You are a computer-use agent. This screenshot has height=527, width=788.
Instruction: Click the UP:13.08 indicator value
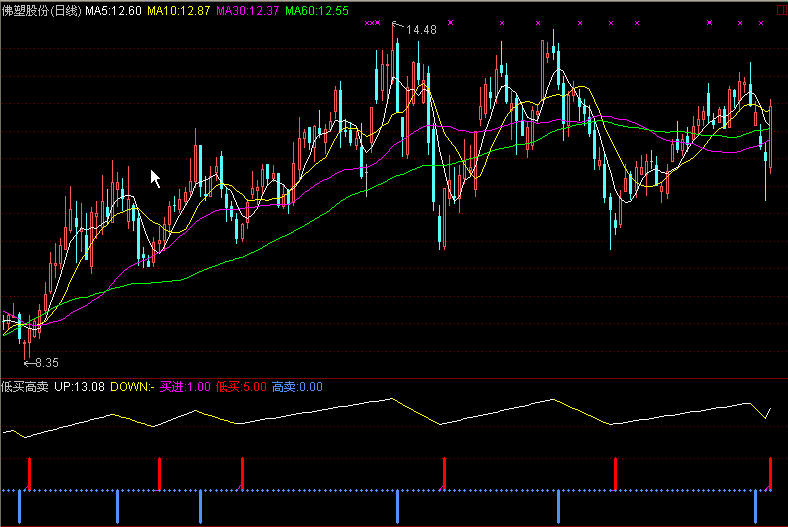pos(80,386)
